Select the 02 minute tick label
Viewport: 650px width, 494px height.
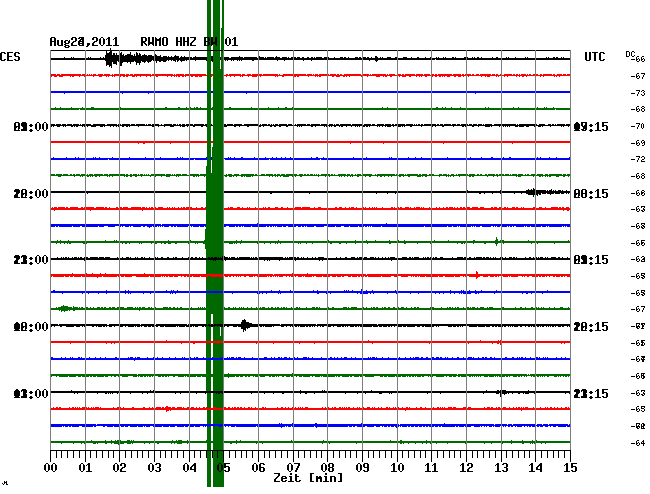coord(119,468)
